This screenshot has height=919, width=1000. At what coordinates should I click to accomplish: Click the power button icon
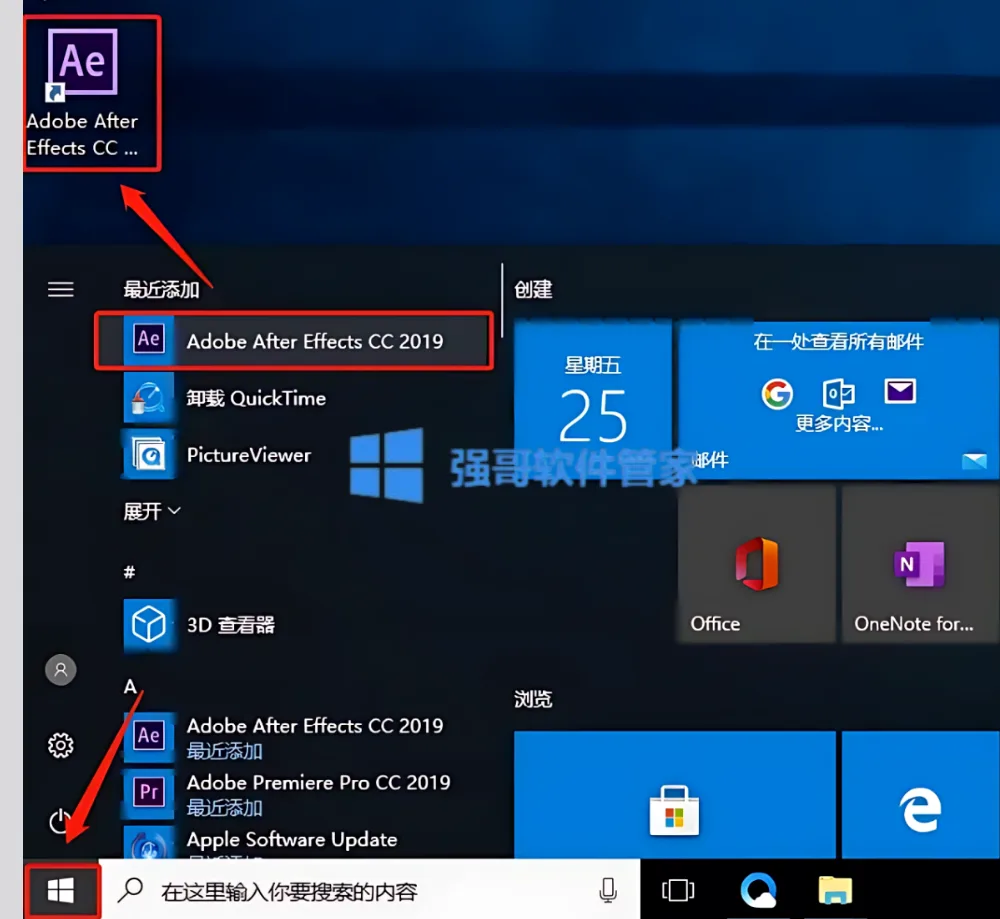pos(61,821)
